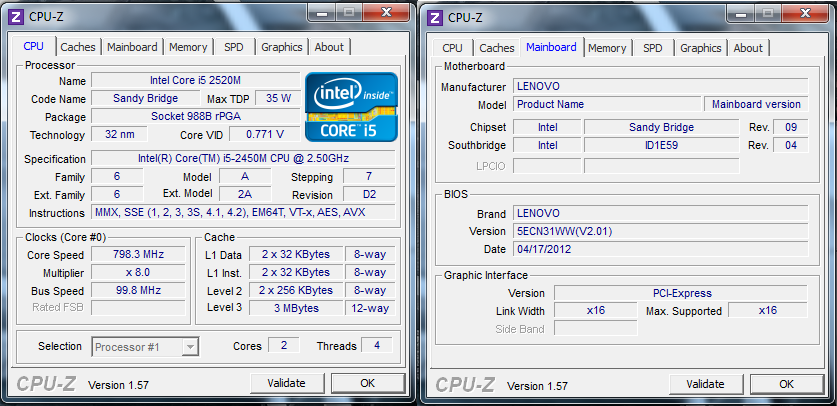Viewport: 837px width, 406px height.
Task: Click the Specification field 'i5-2450M CPU @ 2.50GHz'
Action: [x=243, y=158]
